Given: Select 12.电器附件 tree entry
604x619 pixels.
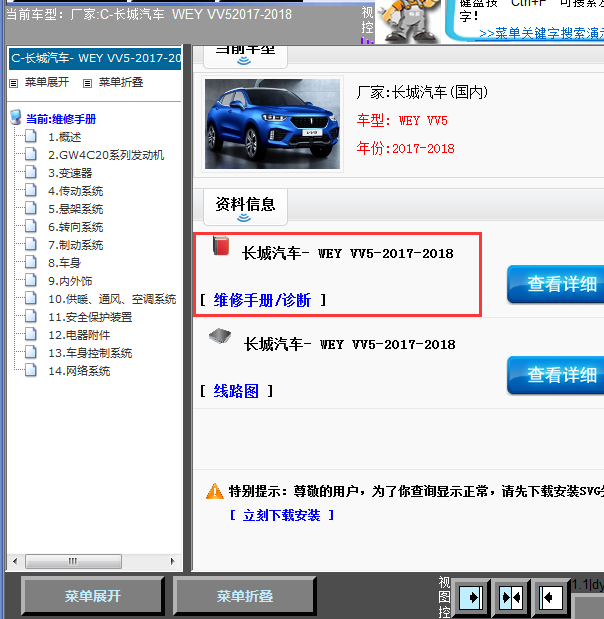Looking at the screenshot, I should click(79, 335).
